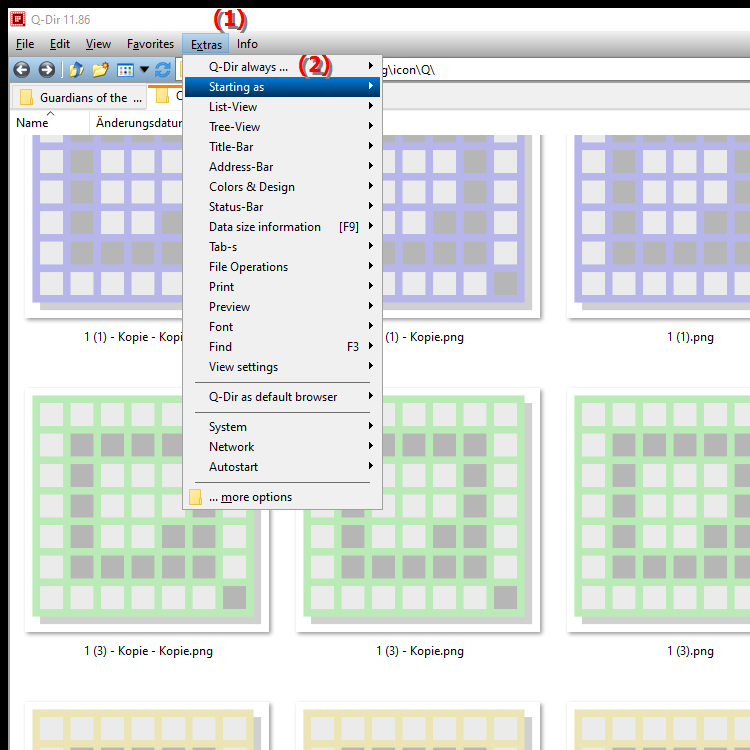Click the Back navigation arrow icon
The height and width of the screenshot is (750, 750).
22,70
